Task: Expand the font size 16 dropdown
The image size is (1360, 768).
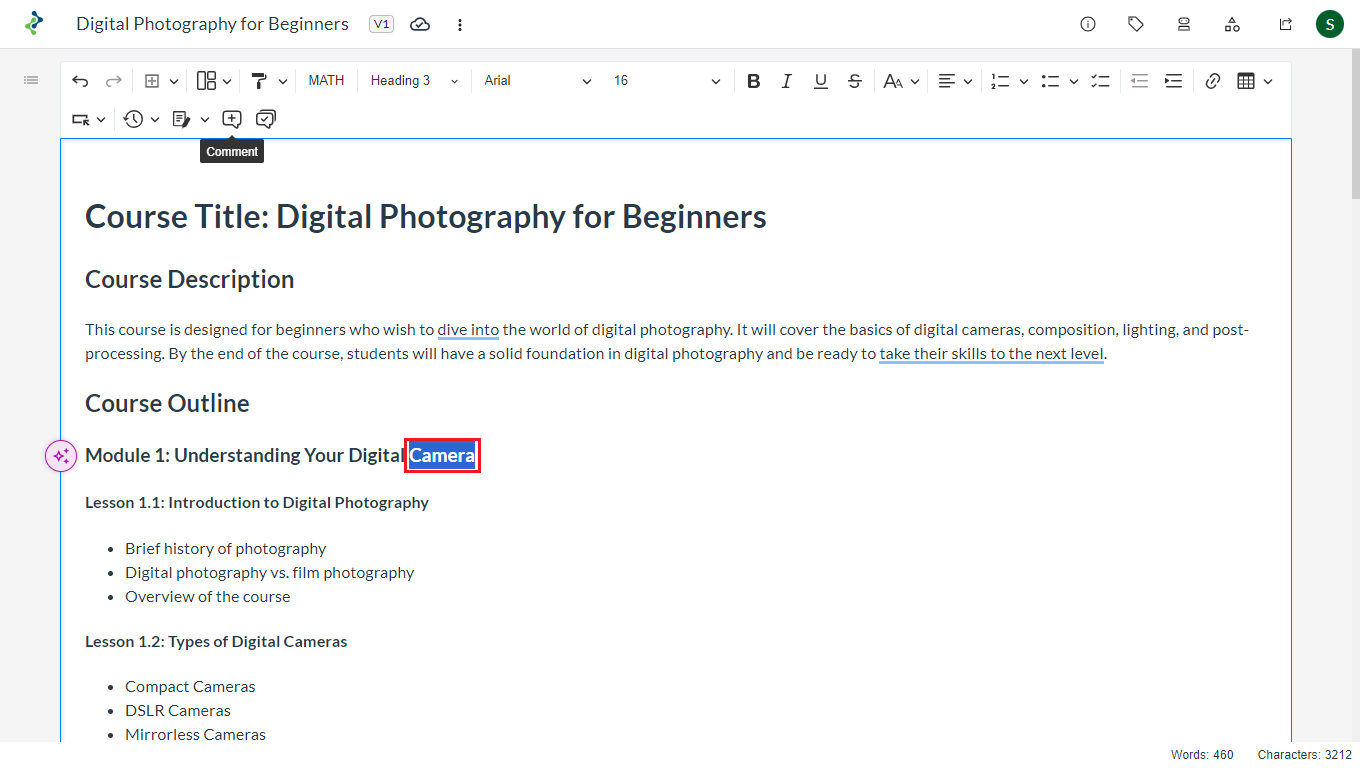Action: pos(666,81)
